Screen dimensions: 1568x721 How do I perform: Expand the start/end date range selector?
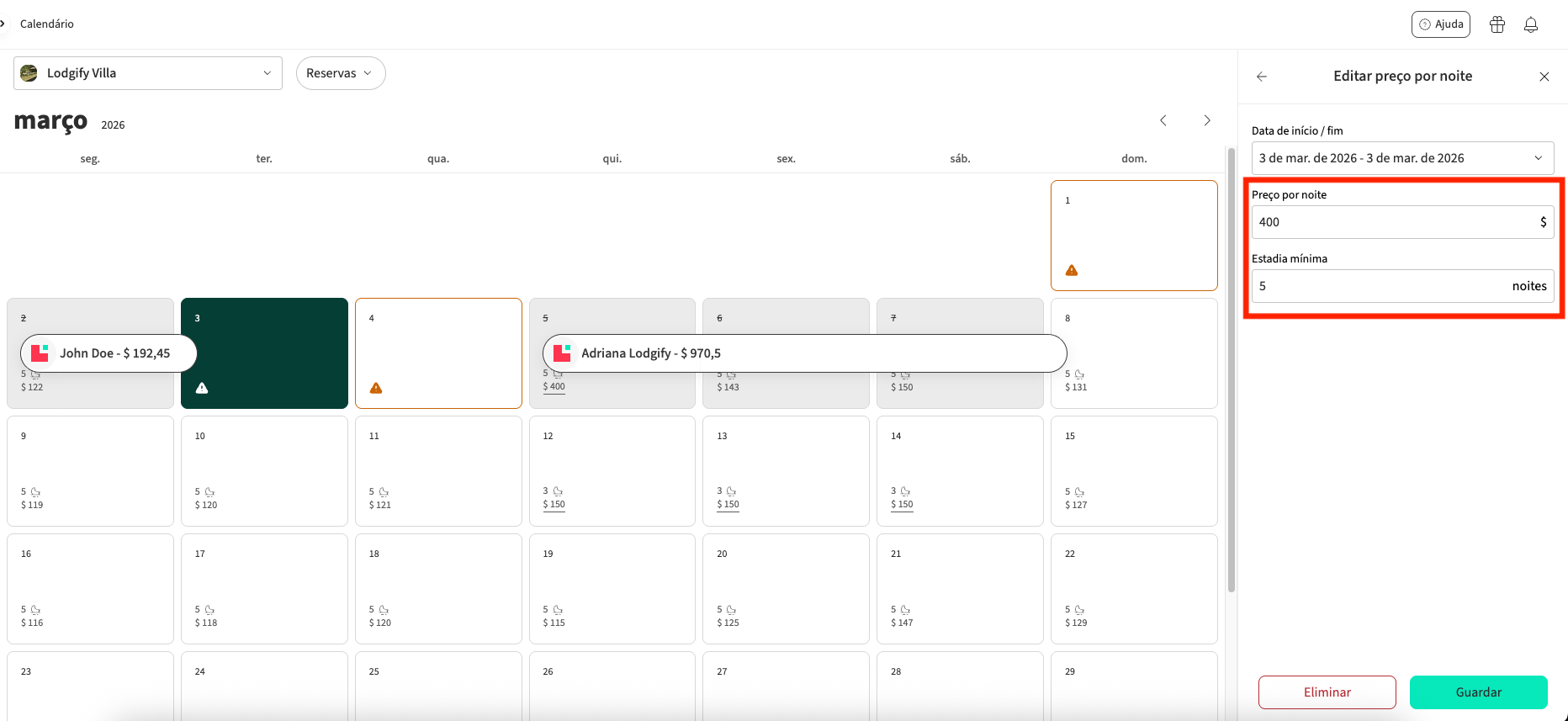point(1402,158)
